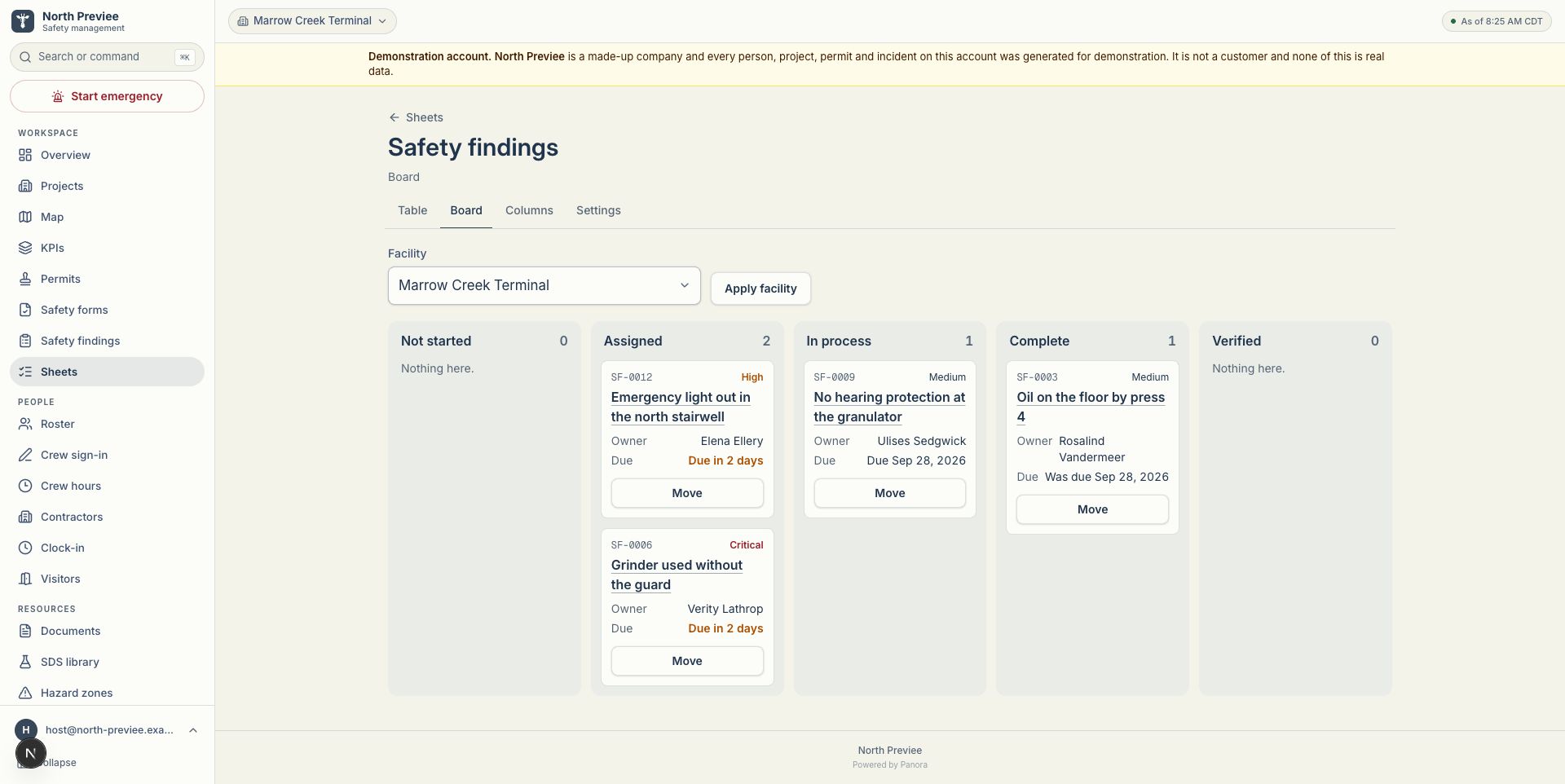Click the Permits stamp icon

(x=25, y=279)
